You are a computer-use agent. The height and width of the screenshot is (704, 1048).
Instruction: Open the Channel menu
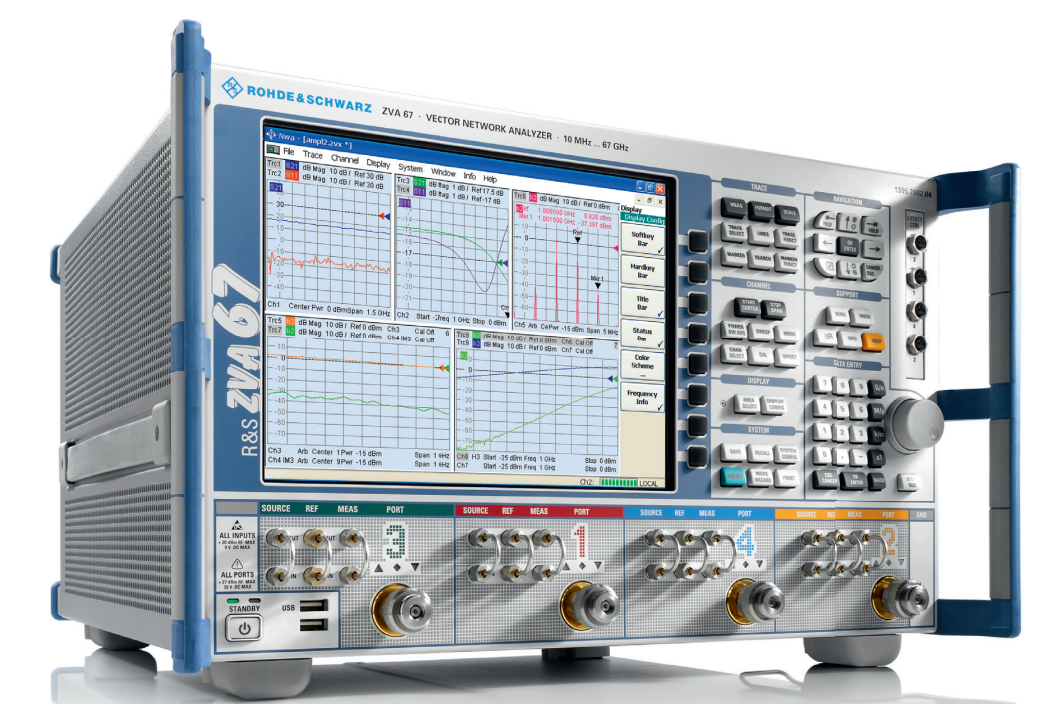coord(344,158)
